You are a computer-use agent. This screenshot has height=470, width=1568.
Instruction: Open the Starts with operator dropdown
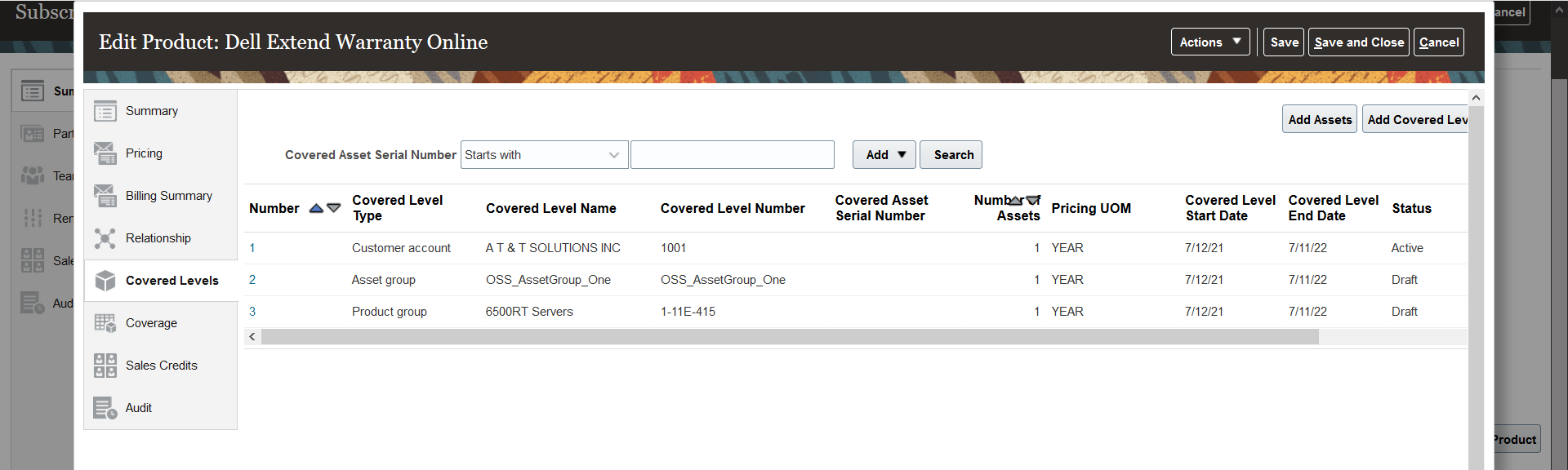pyautogui.click(x=545, y=155)
